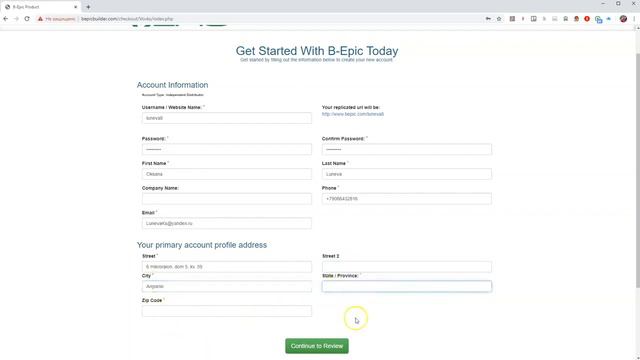This screenshot has width=640, height=360.
Task: Click the State / Province field
Action: click(x=407, y=286)
